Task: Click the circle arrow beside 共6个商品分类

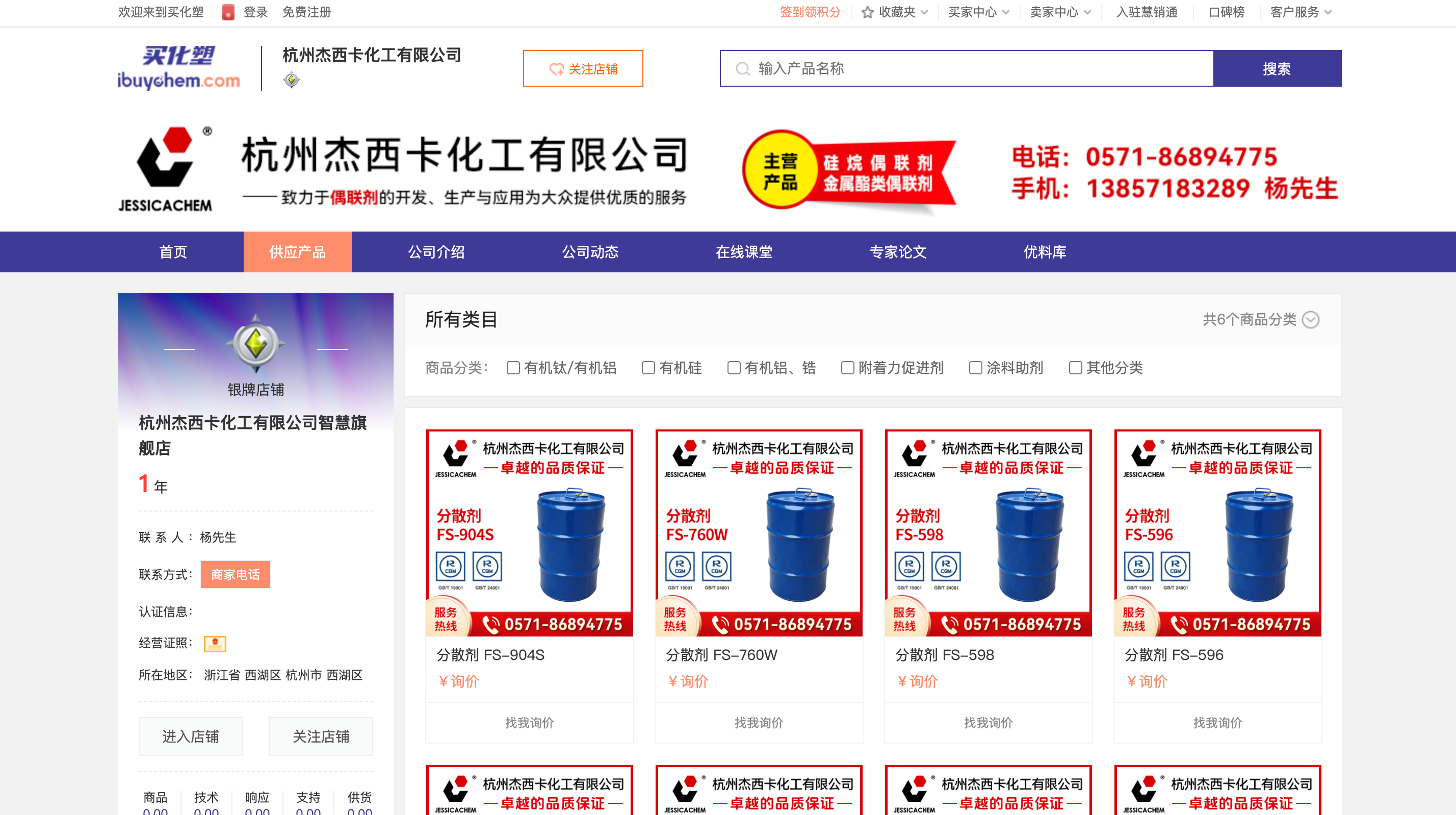Action: [1310, 320]
